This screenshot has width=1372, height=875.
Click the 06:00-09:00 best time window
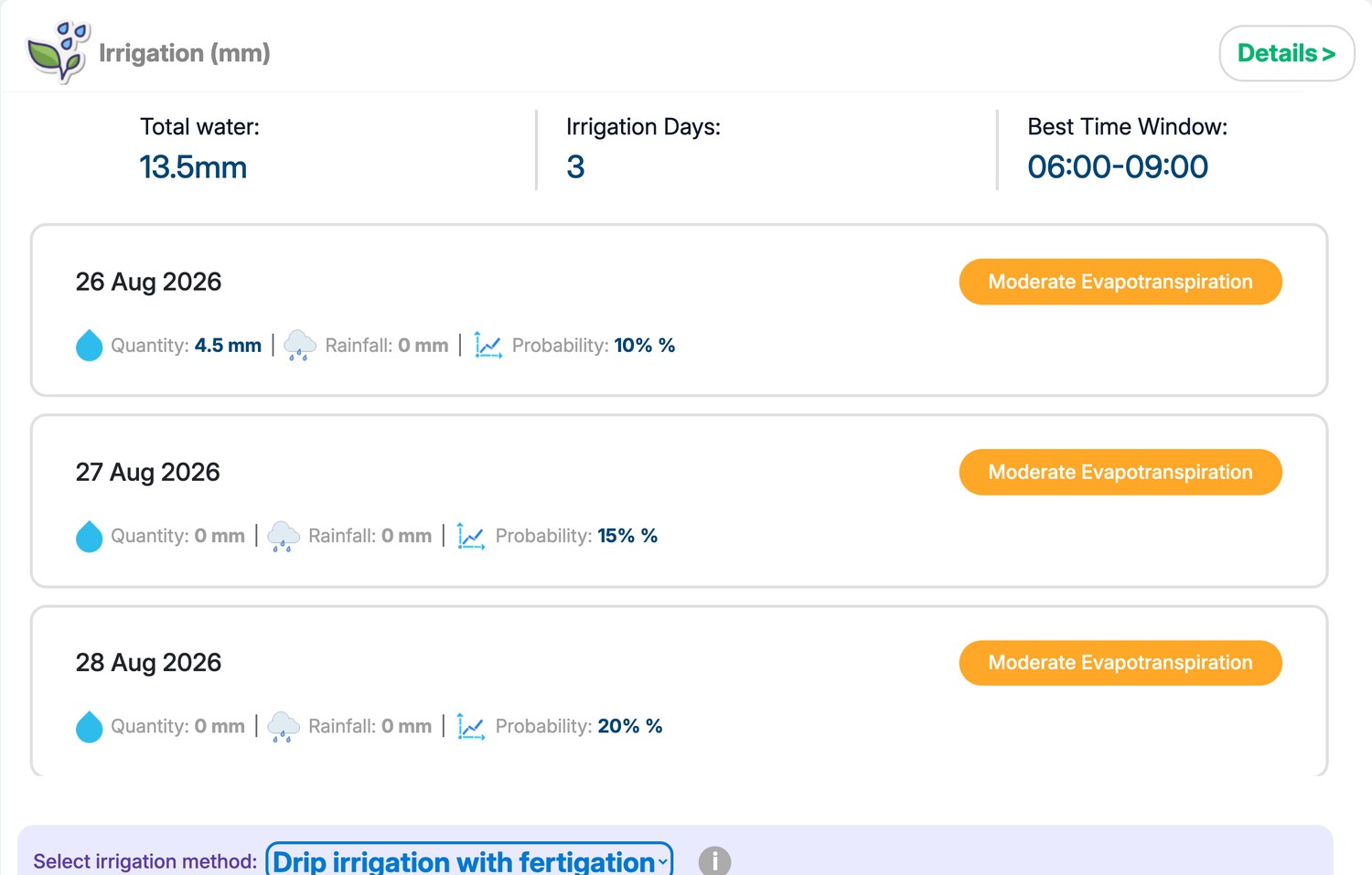[x=1118, y=167]
